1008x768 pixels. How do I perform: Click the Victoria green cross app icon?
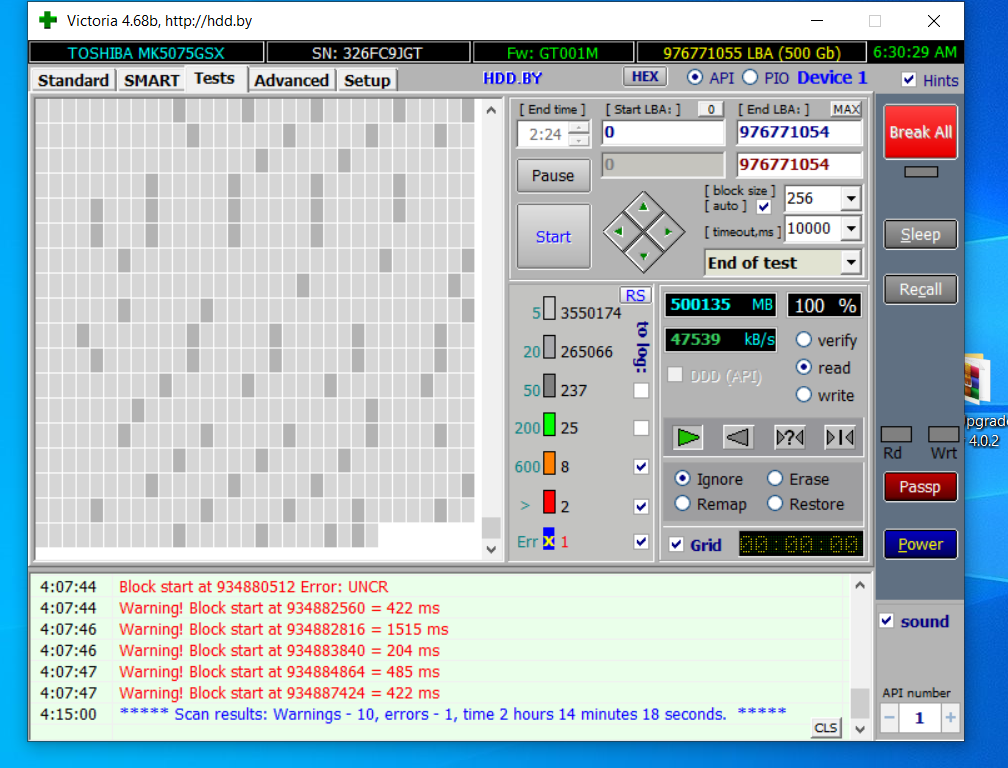pos(48,21)
